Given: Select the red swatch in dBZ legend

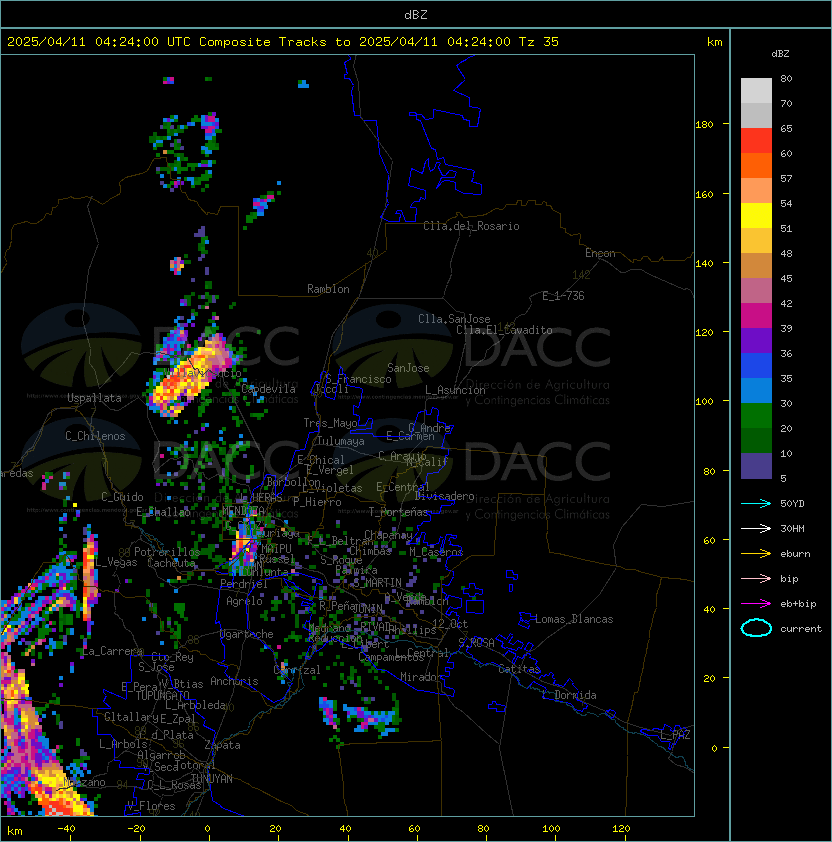Looking at the screenshot, I should [x=756, y=141].
